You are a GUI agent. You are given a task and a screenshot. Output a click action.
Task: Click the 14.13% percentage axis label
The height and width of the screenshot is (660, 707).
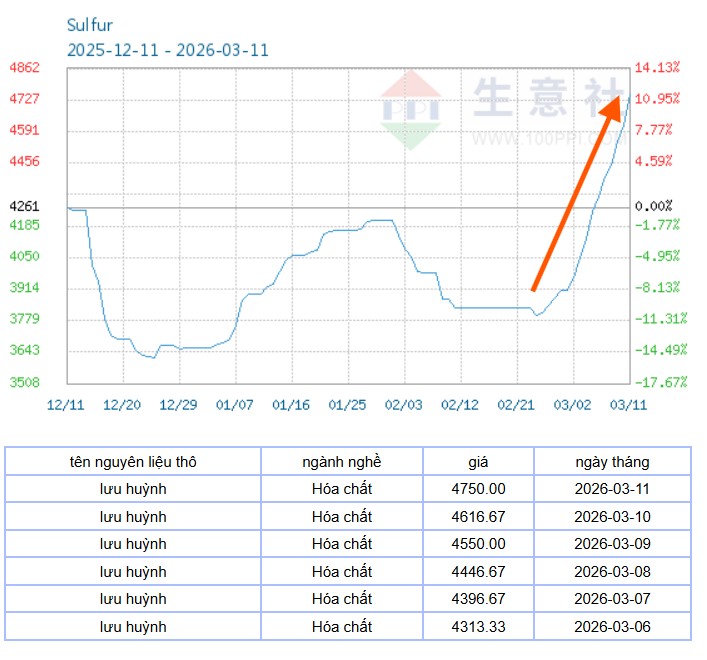coord(657,67)
